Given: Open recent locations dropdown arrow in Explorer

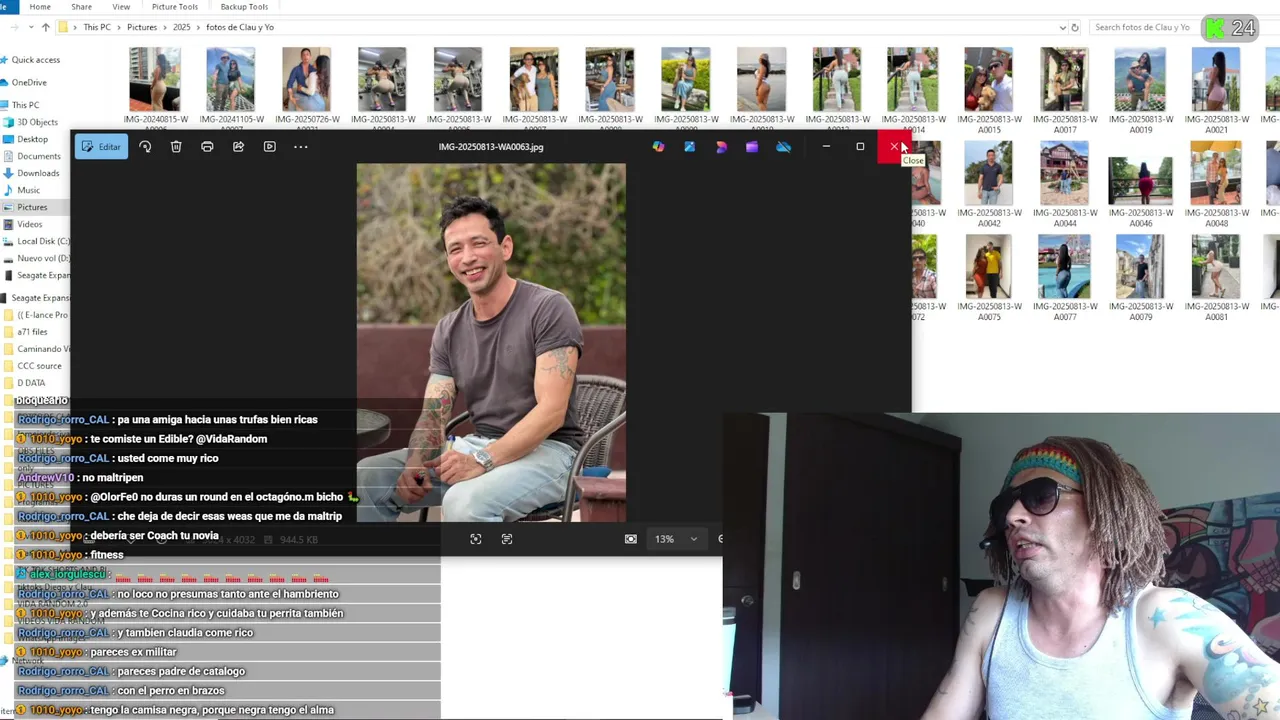Looking at the screenshot, I should point(32,27).
